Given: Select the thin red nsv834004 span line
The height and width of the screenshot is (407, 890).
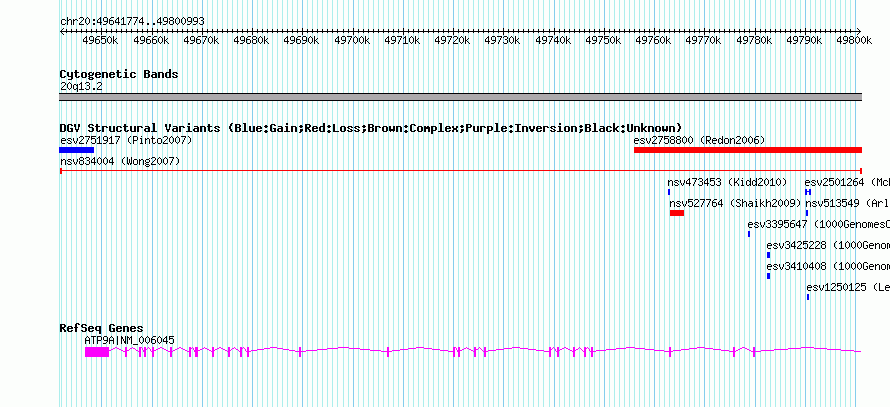Looking at the screenshot, I should pos(461,171).
